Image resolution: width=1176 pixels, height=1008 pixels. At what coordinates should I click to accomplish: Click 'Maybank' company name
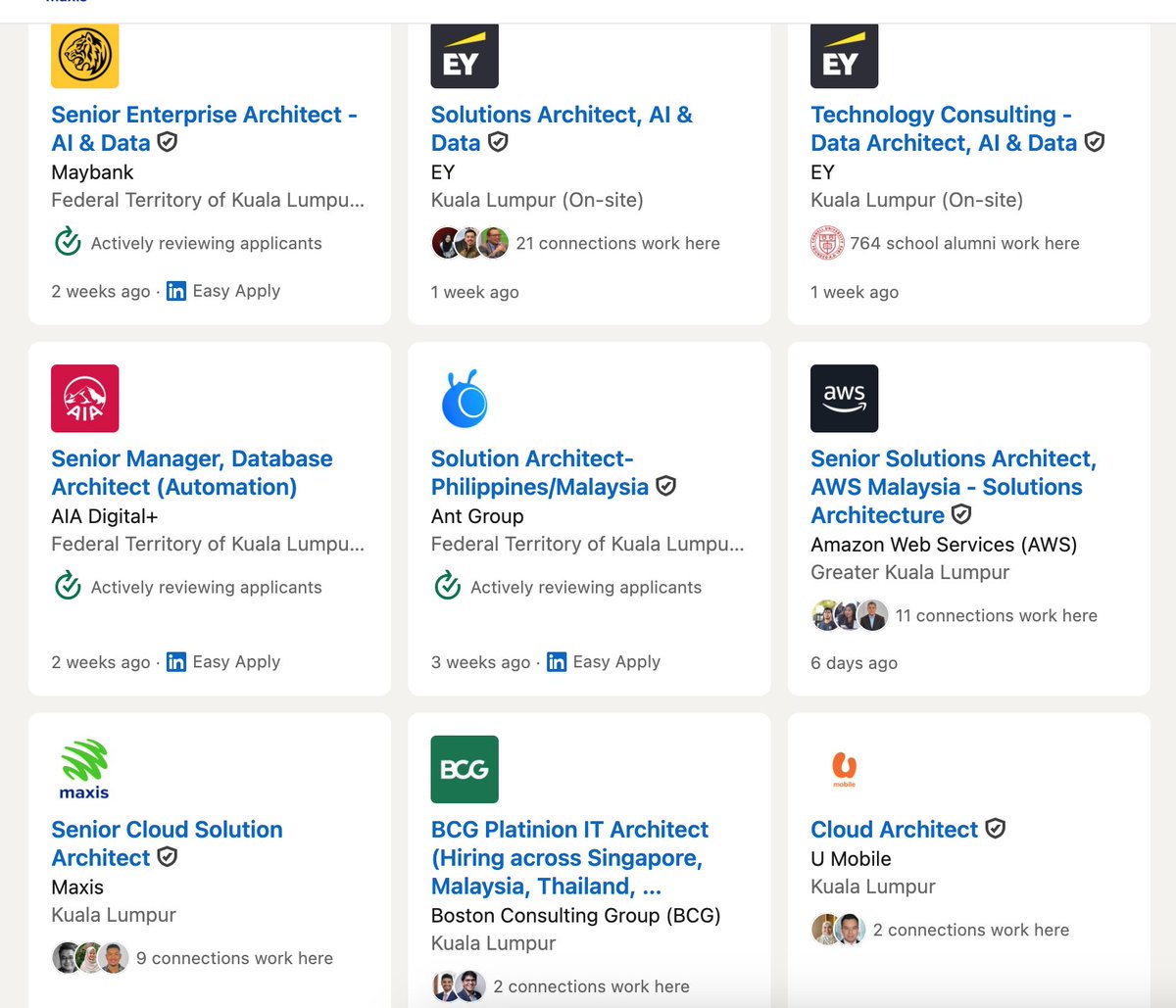pos(92,172)
